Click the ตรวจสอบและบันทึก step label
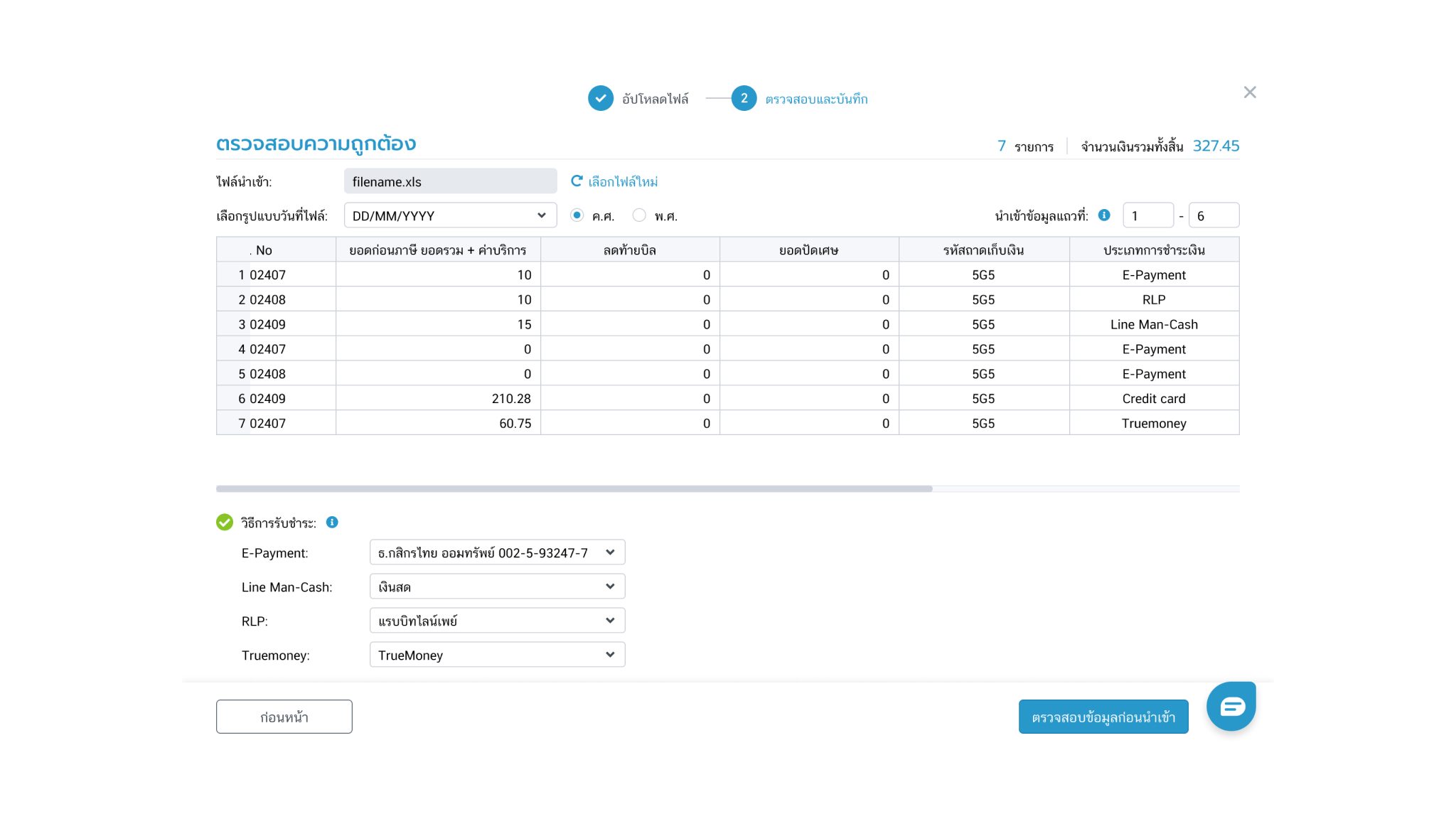Screen dimensions: 1456x819 point(816,99)
